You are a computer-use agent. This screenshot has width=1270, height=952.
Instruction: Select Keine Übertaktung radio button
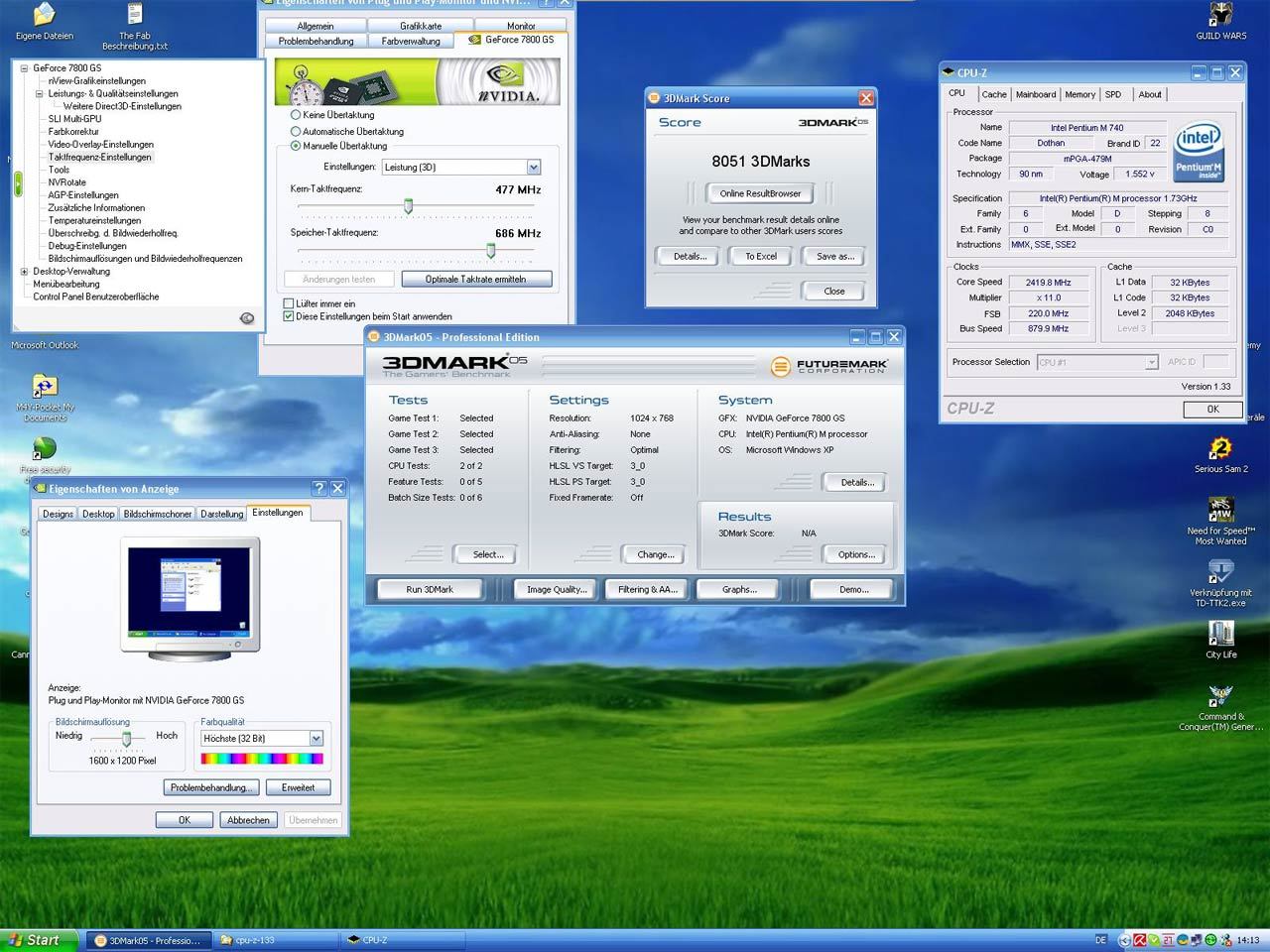(296, 115)
